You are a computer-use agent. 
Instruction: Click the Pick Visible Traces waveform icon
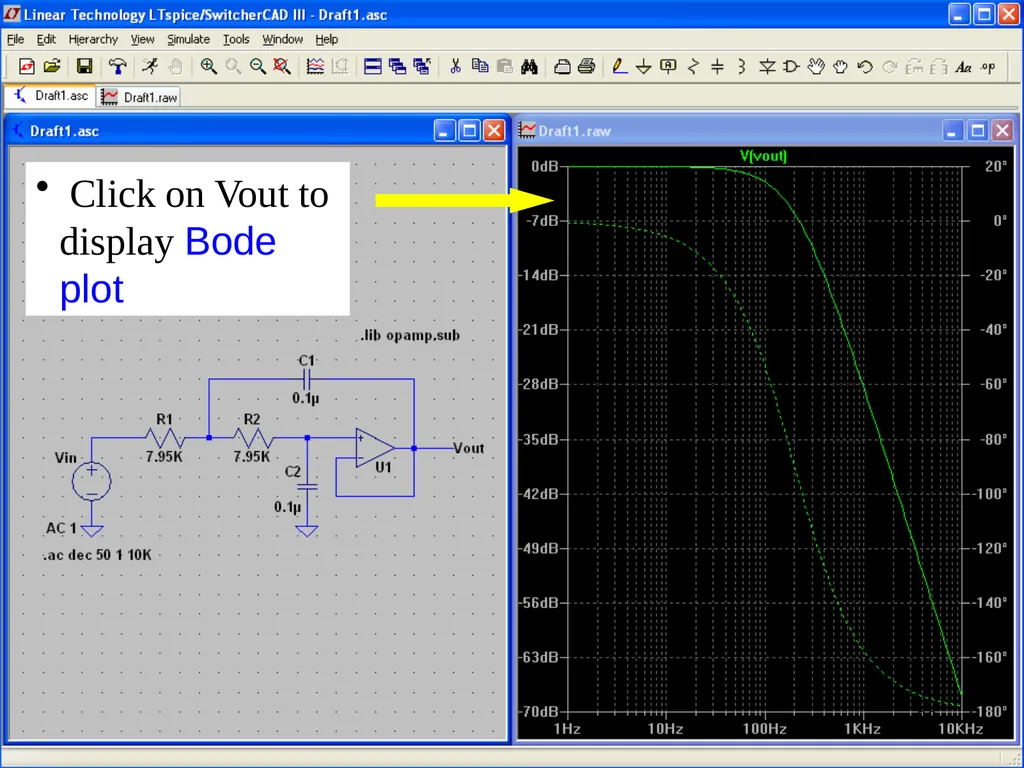315,66
